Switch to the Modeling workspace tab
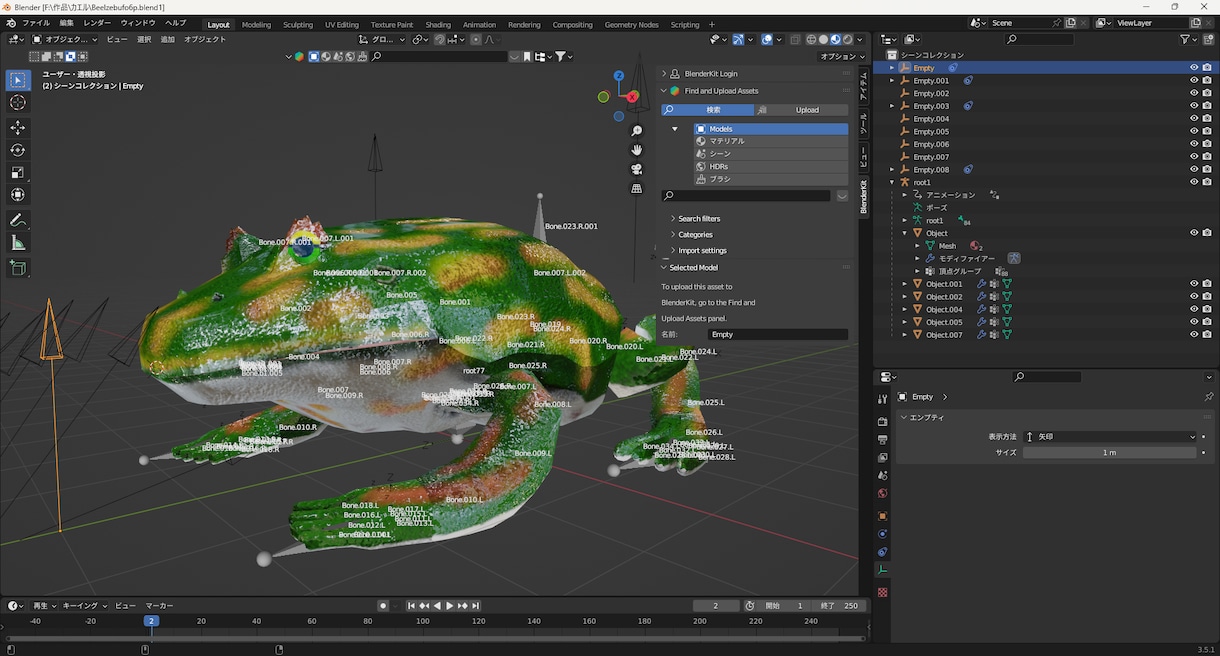Viewport: 1220px width, 656px height. coord(256,25)
